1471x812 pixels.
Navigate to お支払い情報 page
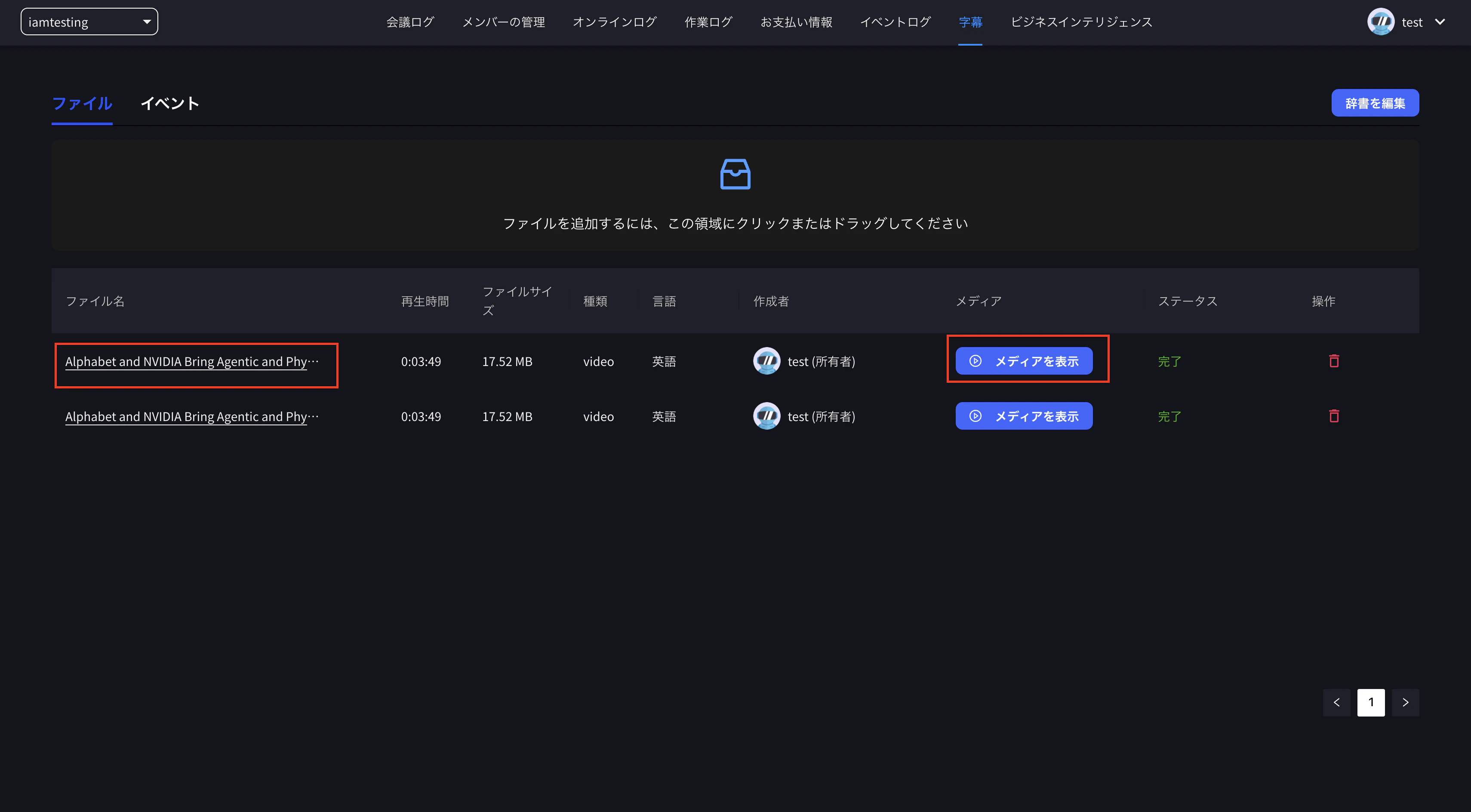pos(796,22)
